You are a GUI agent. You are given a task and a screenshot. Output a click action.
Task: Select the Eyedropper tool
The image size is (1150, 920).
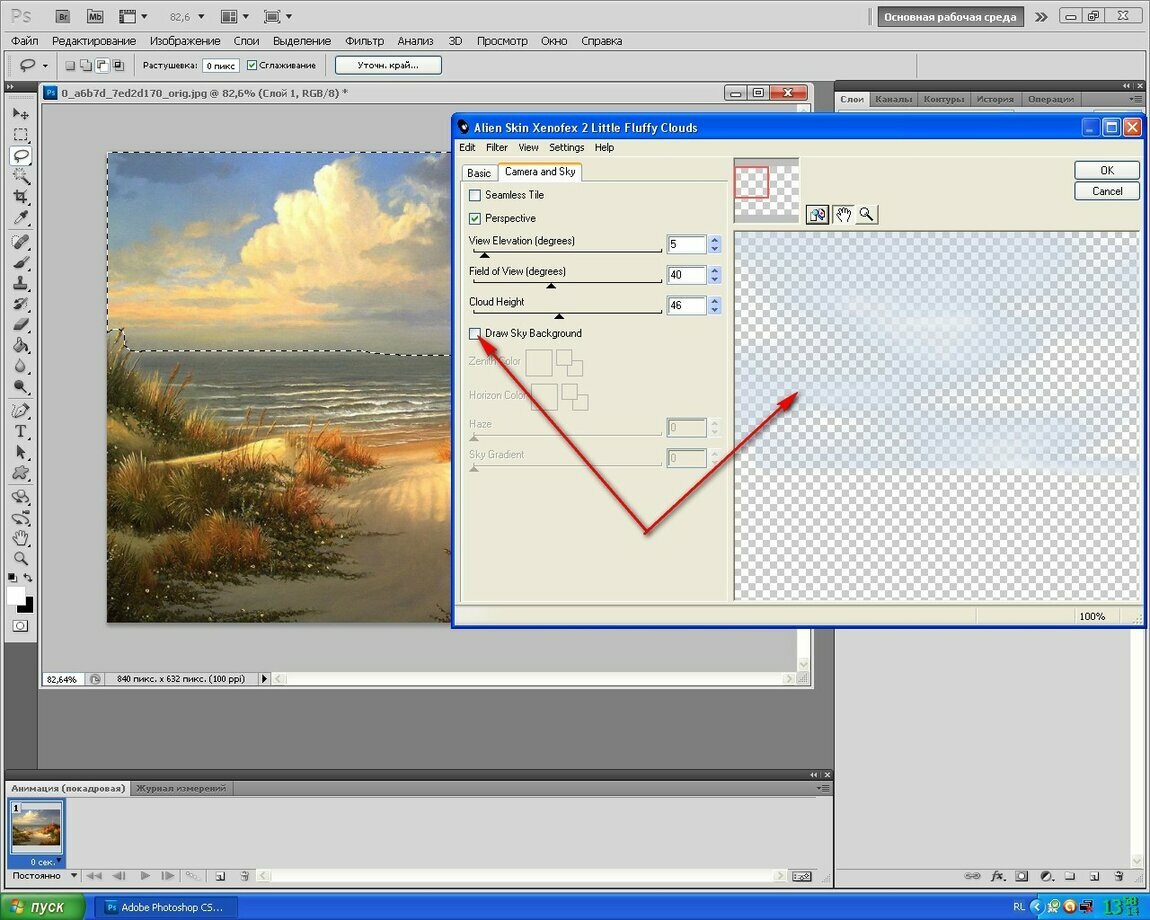pyautogui.click(x=21, y=217)
